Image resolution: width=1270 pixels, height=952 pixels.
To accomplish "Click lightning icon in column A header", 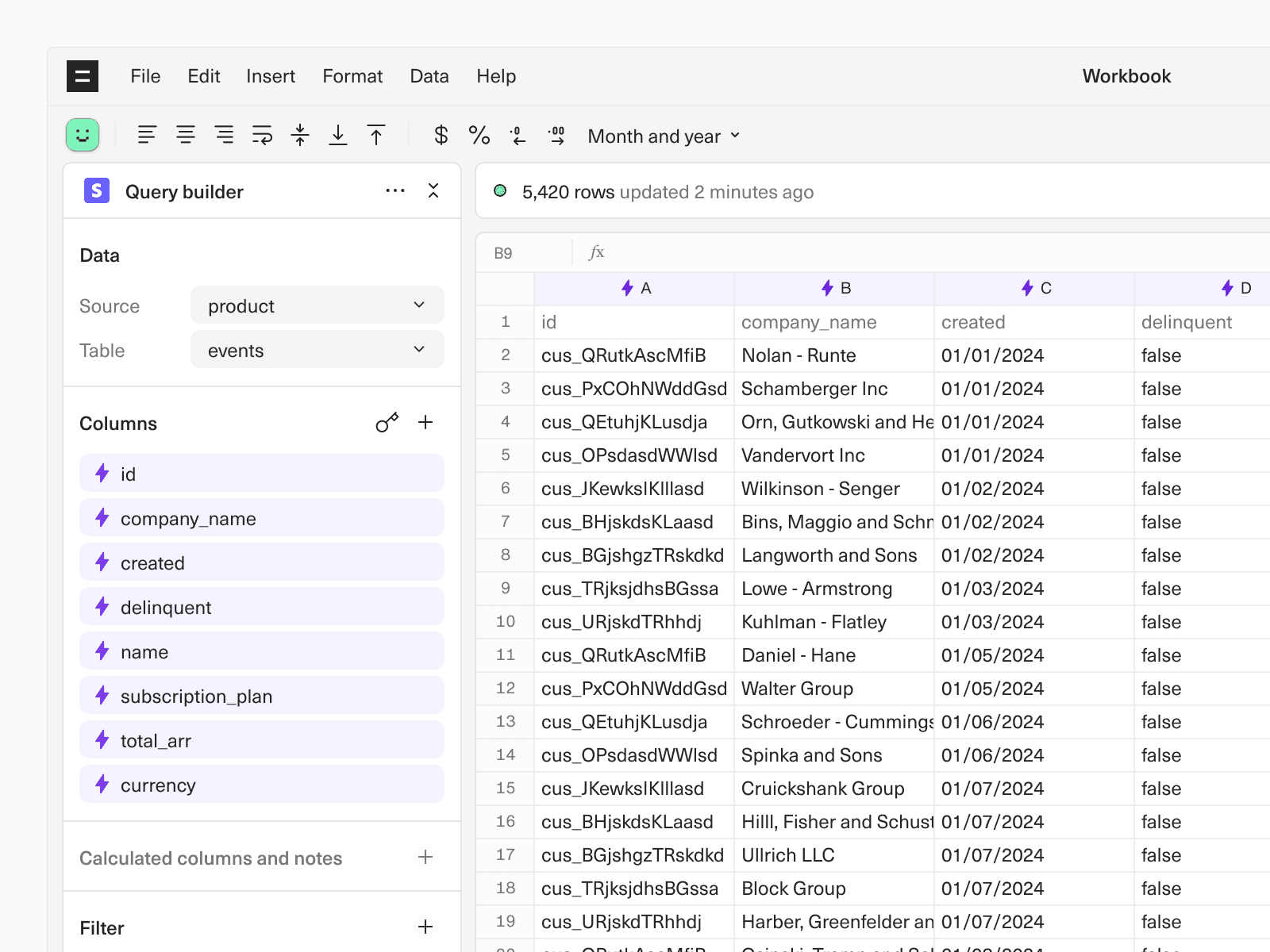I will 628,287.
